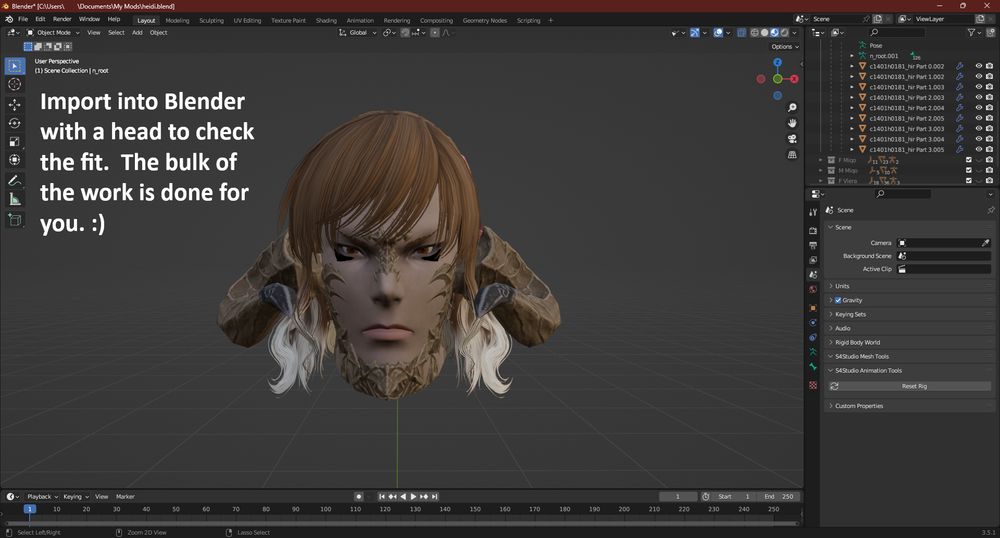
Task: Expand the n_root.001 tree item
Action: pos(851,56)
